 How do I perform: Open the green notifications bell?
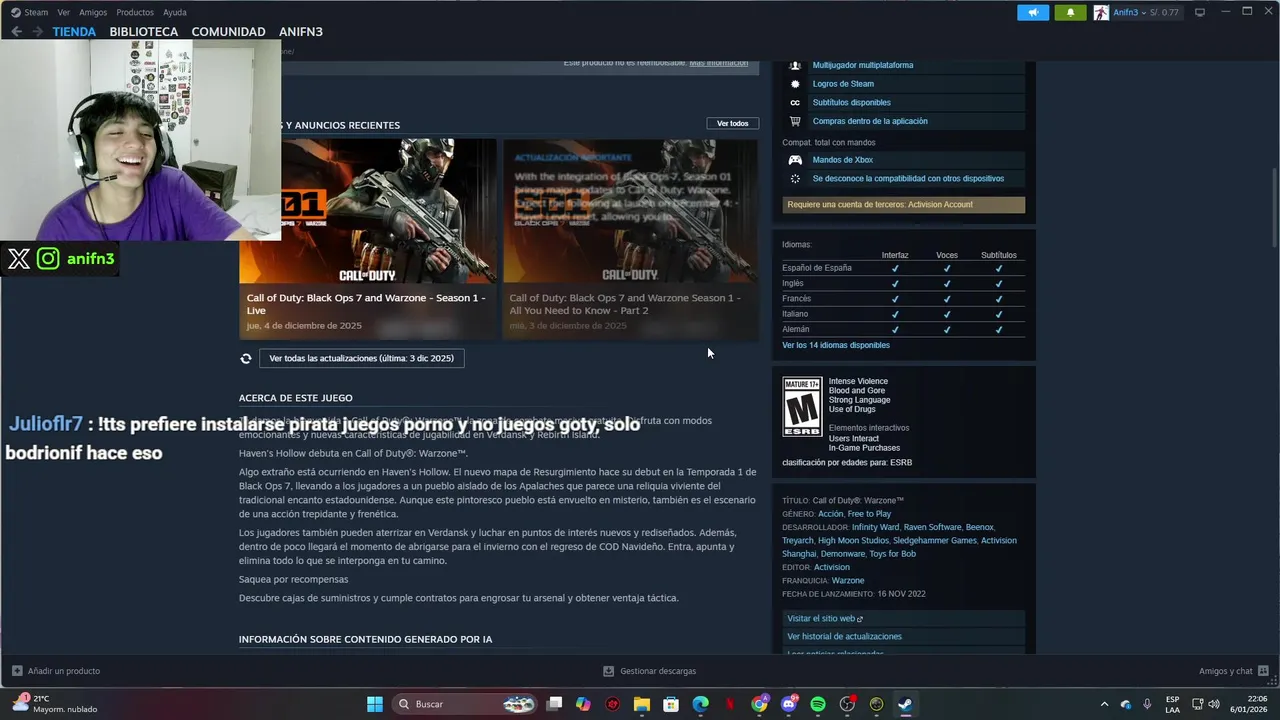coord(1070,12)
